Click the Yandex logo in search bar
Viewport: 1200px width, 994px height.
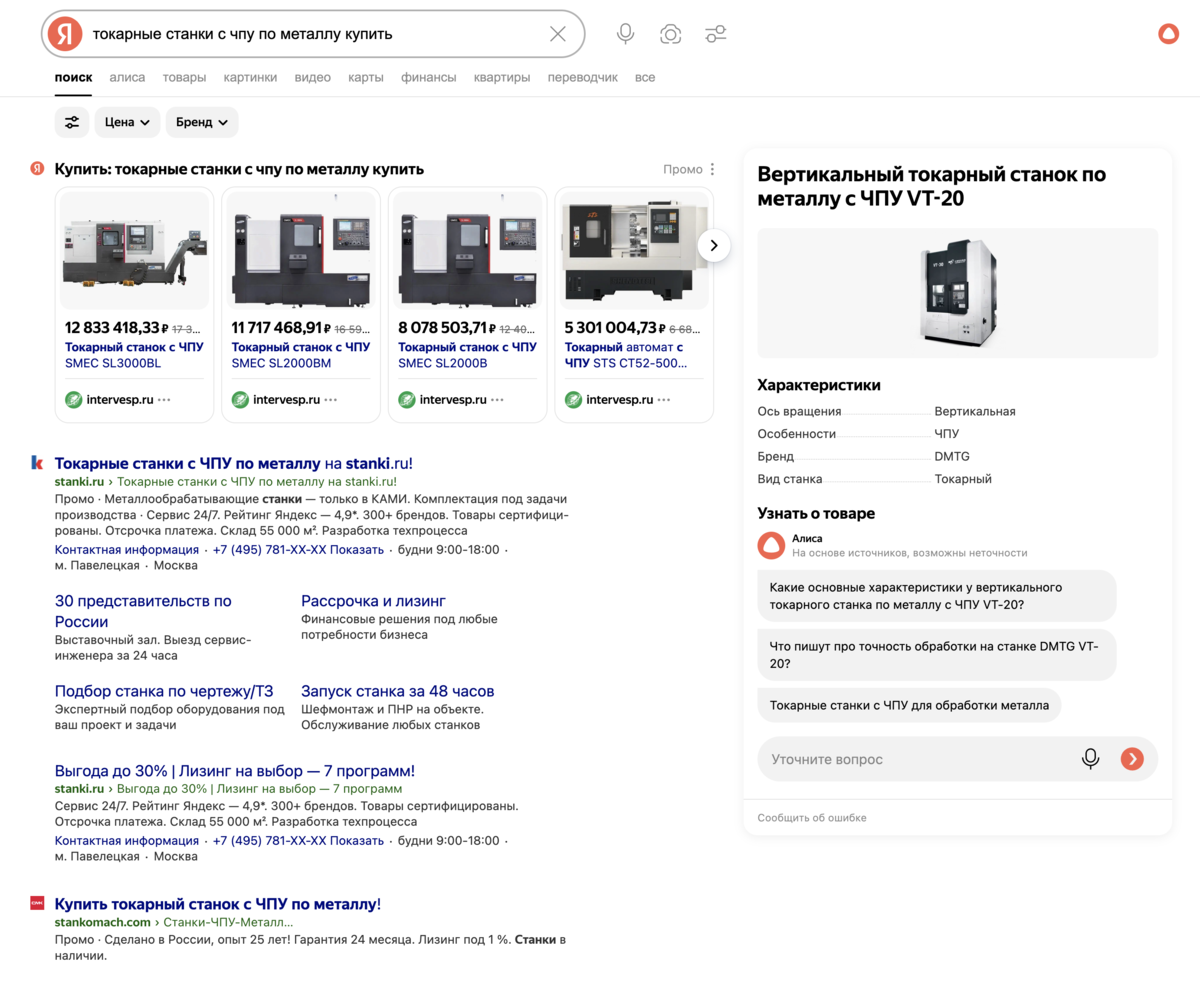(65, 34)
